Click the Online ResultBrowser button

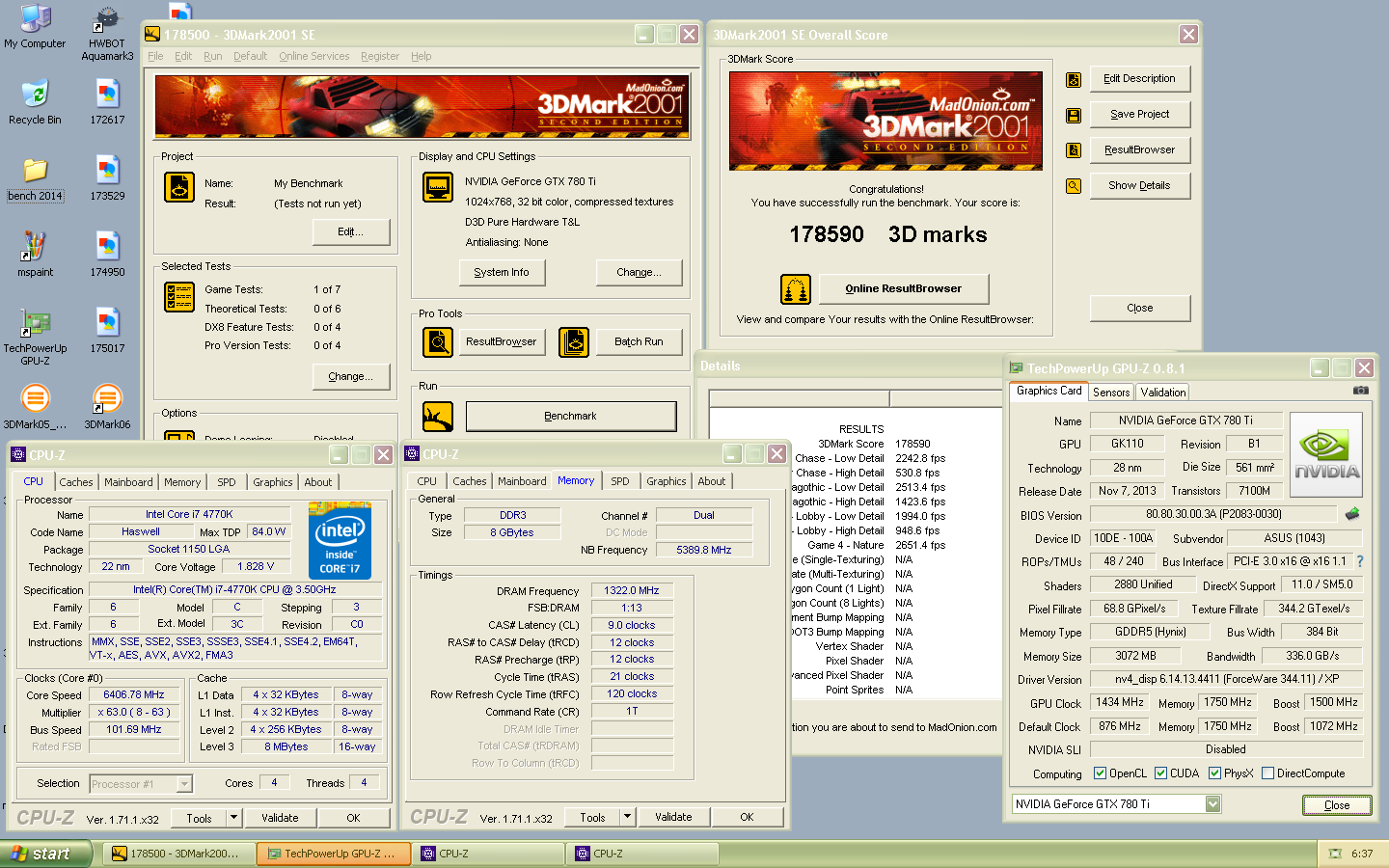(x=904, y=288)
